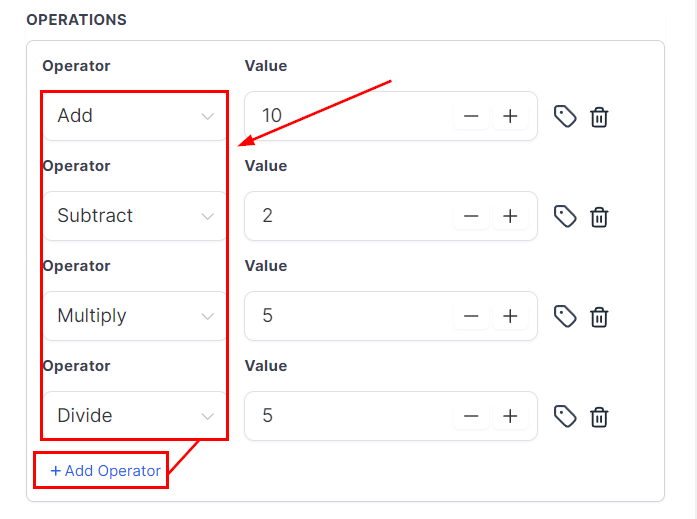
Task: Click the + Add Operator link
Action: (x=106, y=471)
